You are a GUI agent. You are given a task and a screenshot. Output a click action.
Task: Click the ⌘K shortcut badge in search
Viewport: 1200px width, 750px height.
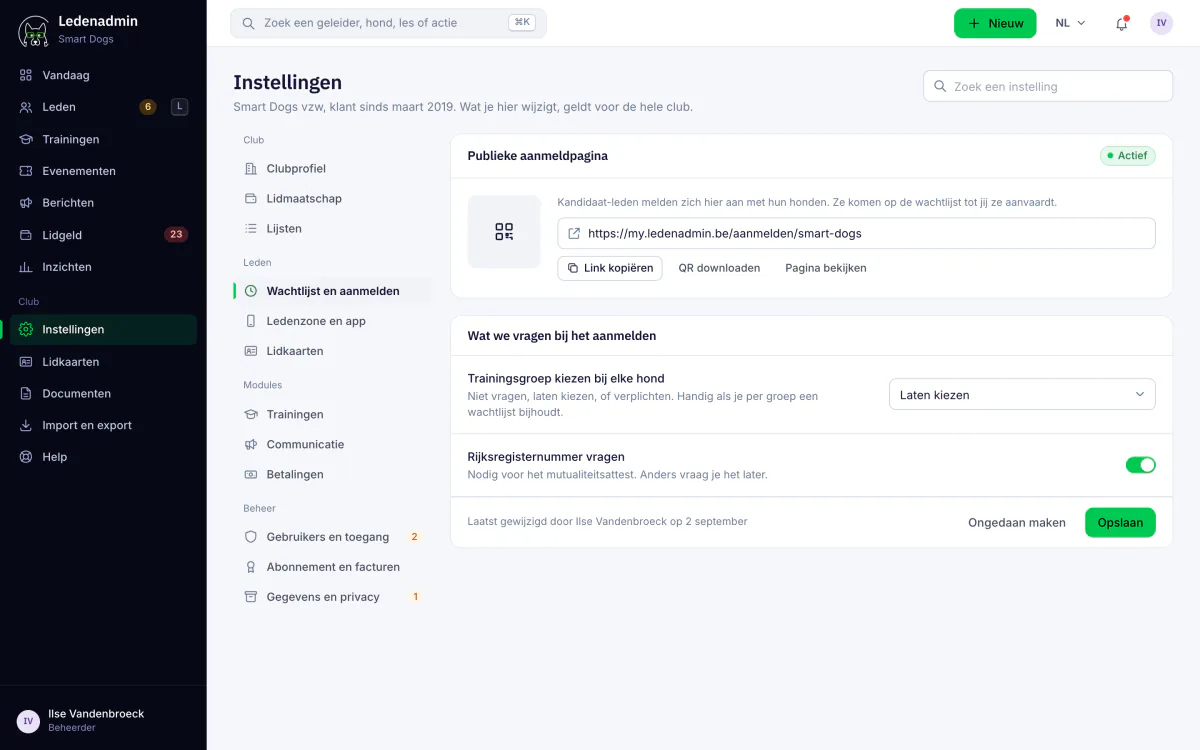tap(522, 23)
